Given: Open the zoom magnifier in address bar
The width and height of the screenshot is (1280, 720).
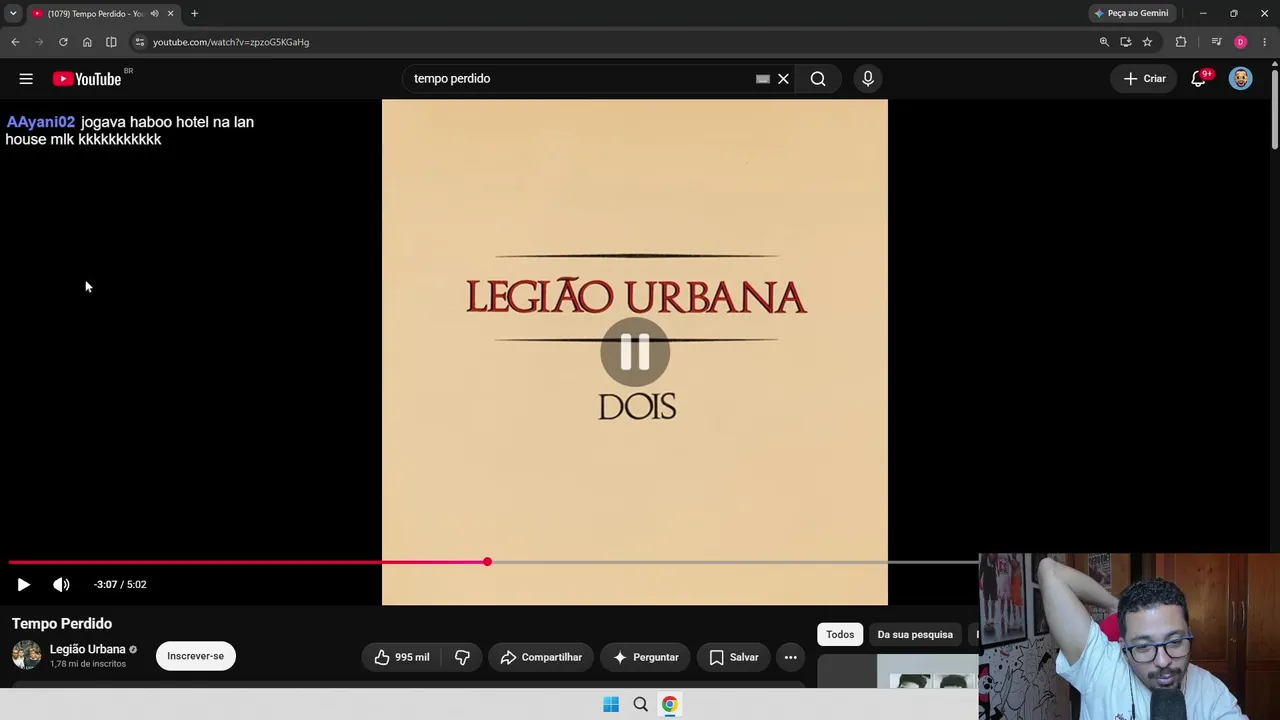Looking at the screenshot, I should click(1104, 42).
